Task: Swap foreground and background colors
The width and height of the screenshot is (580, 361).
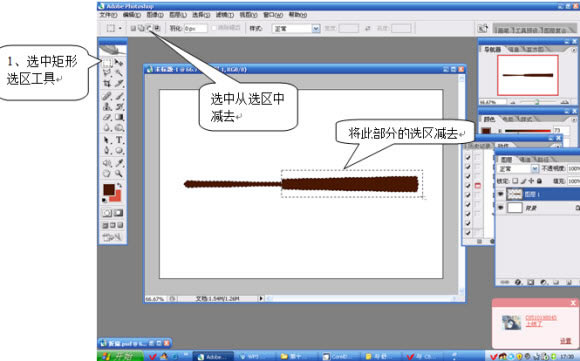Action: [119, 185]
